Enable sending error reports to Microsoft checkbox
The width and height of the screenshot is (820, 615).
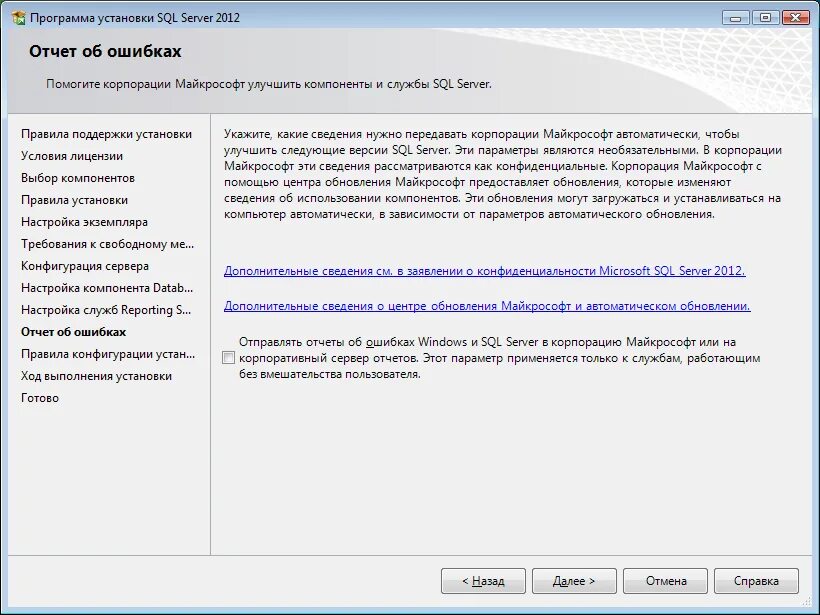click(x=228, y=358)
